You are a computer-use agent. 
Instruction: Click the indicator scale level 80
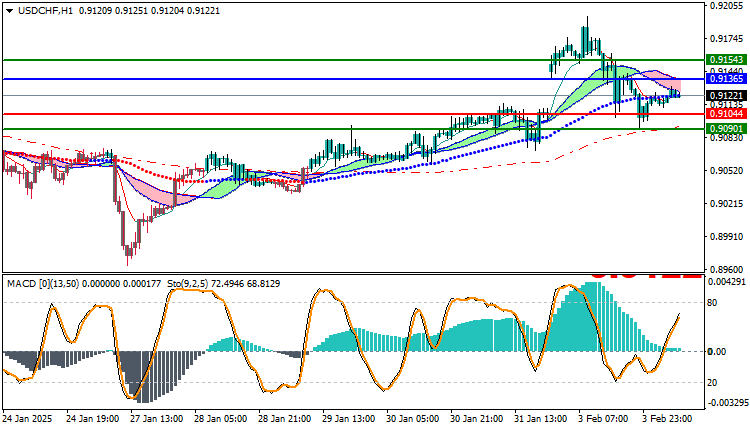coord(712,303)
